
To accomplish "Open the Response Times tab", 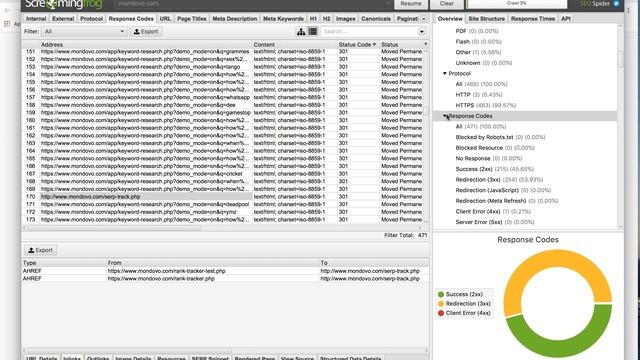I will [x=533, y=19].
